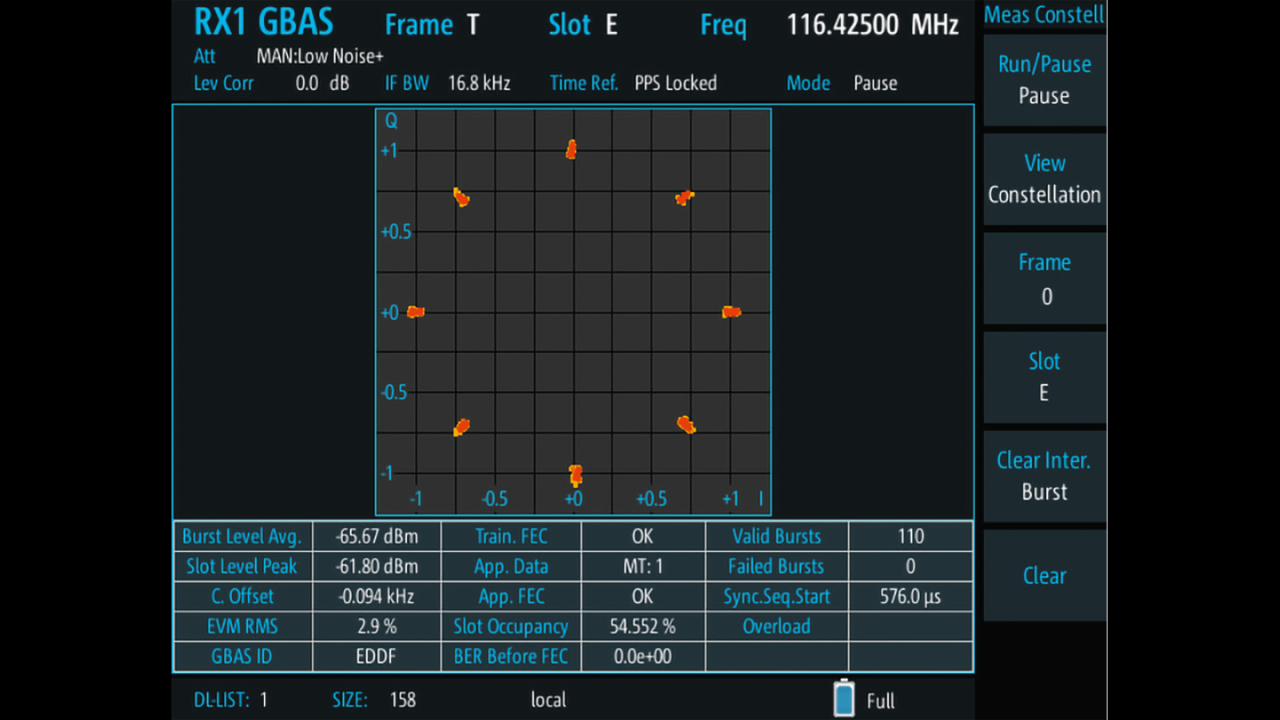1280x720 pixels.
Task: Click the Sync.Seq.Start label
Action: (x=777, y=596)
